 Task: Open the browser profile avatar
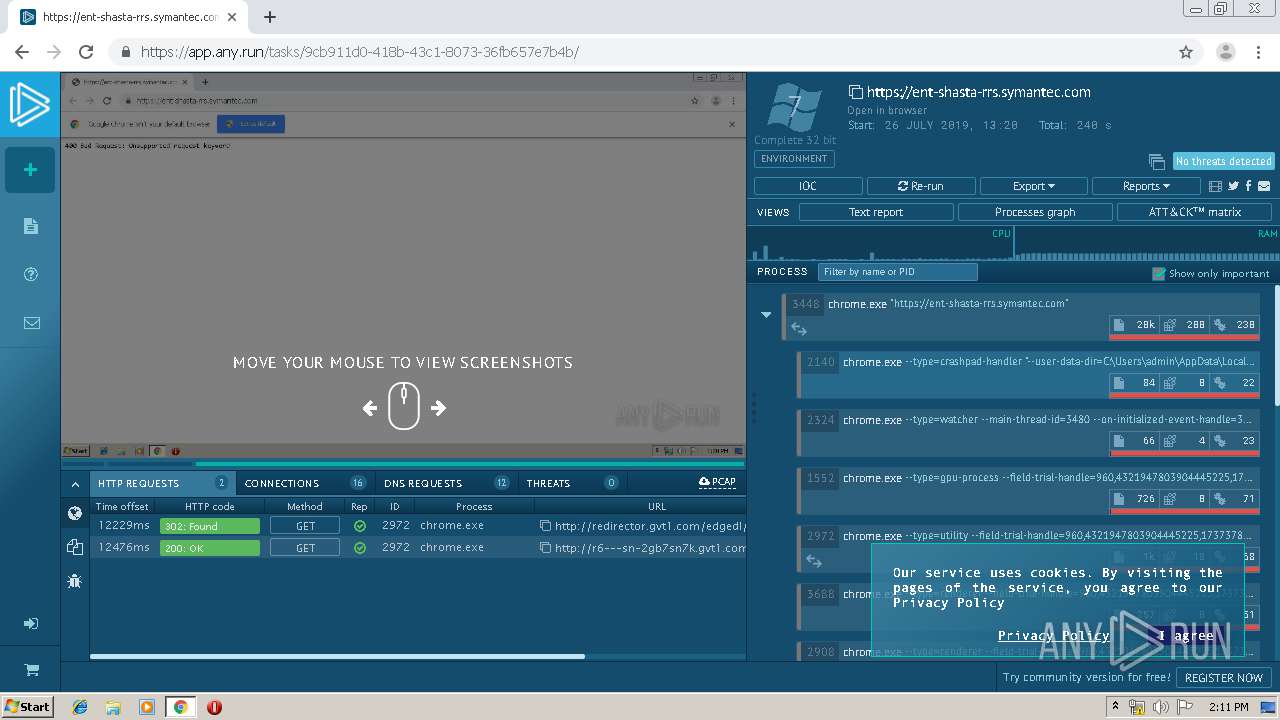pyautogui.click(x=1226, y=52)
